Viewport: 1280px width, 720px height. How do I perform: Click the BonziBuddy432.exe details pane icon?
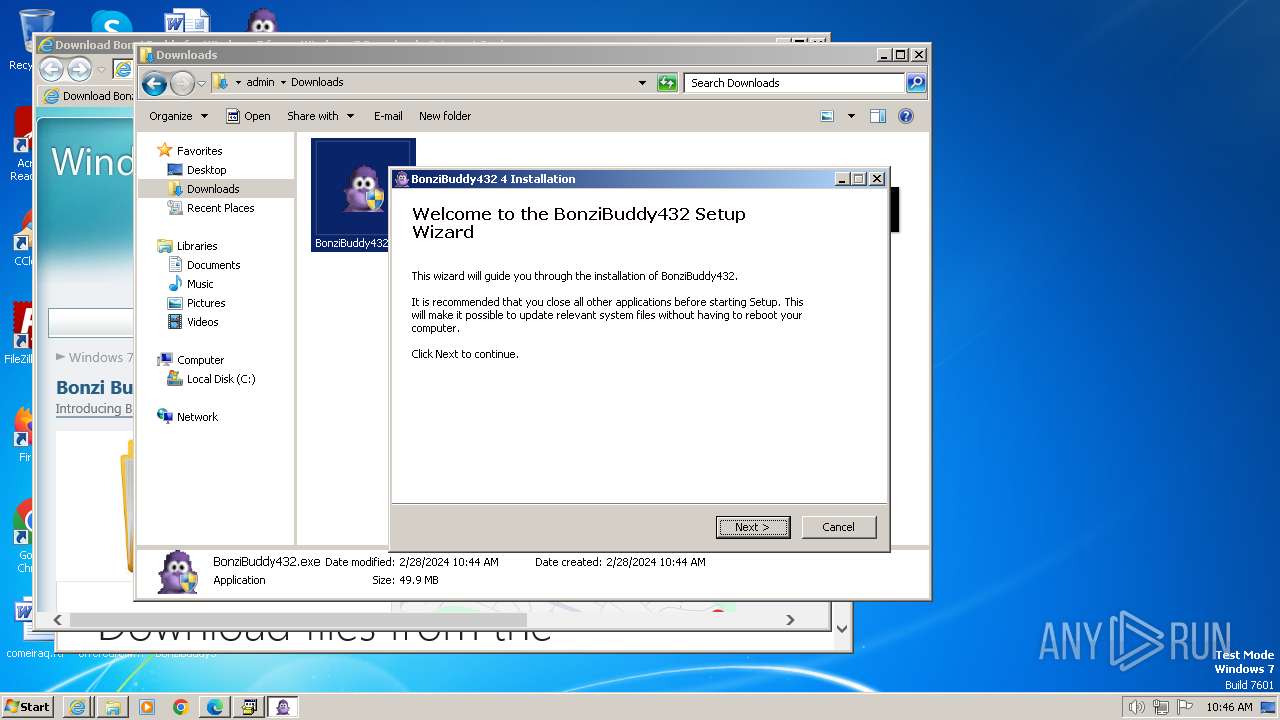click(x=178, y=572)
